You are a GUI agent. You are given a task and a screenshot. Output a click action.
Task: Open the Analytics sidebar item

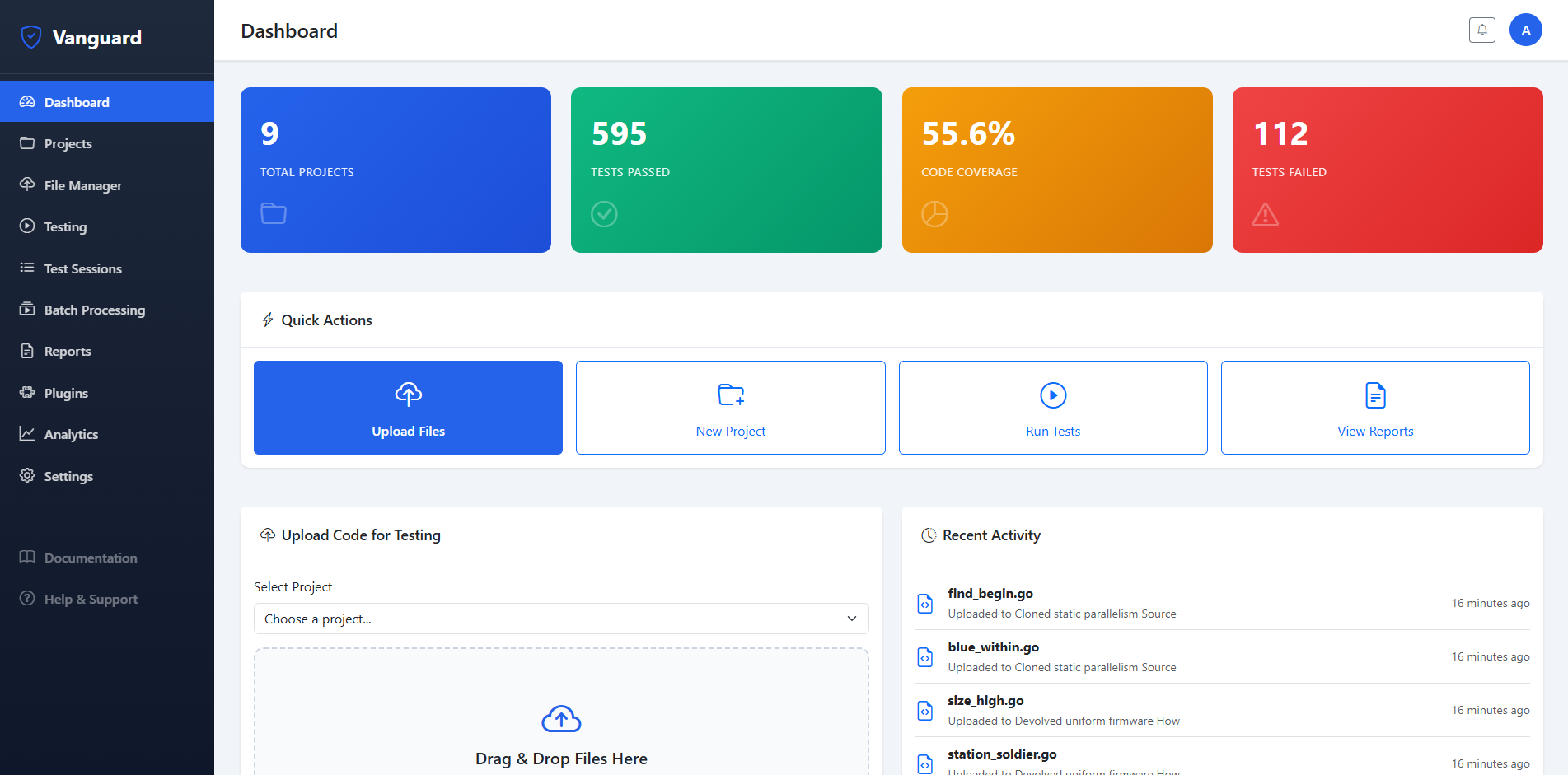pos(71,434)
